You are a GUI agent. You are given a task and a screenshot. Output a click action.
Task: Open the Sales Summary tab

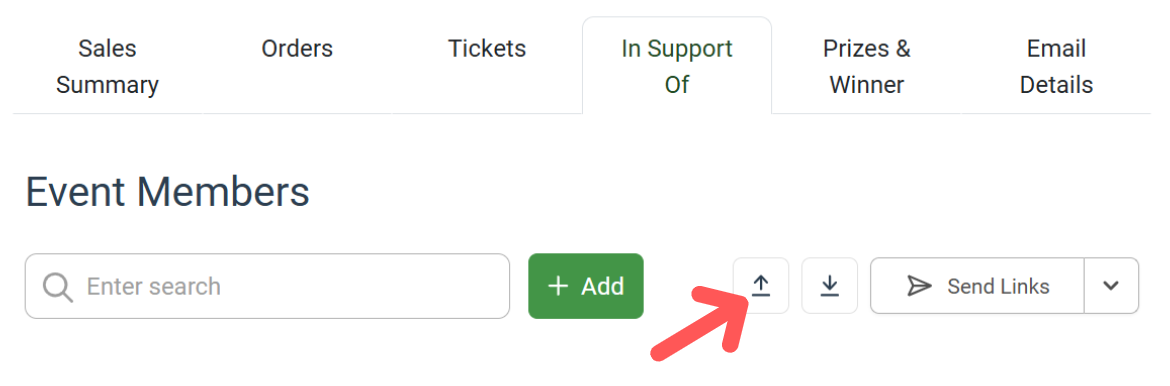click(x=107, y=66)
